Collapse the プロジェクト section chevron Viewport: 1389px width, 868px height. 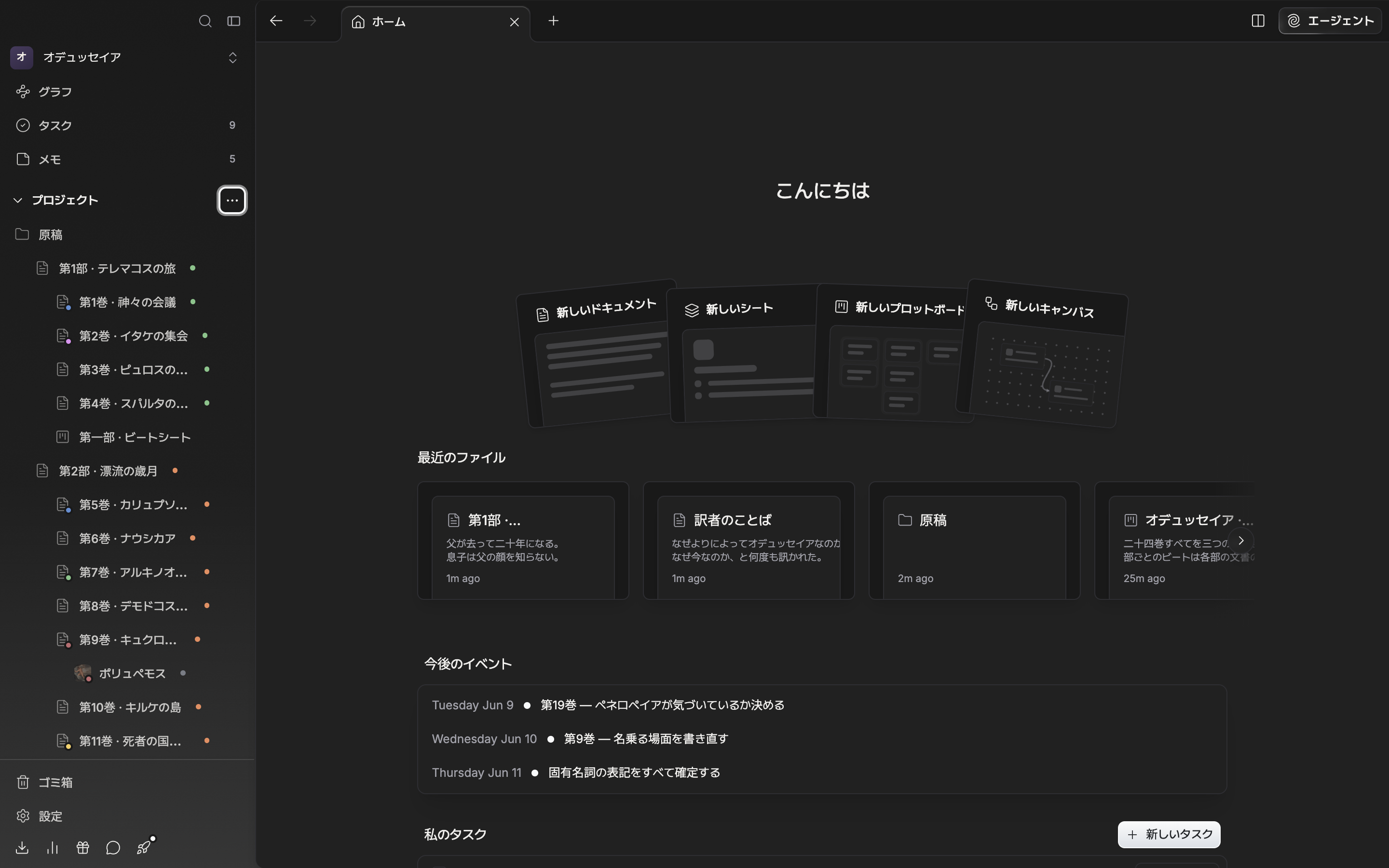18,200
